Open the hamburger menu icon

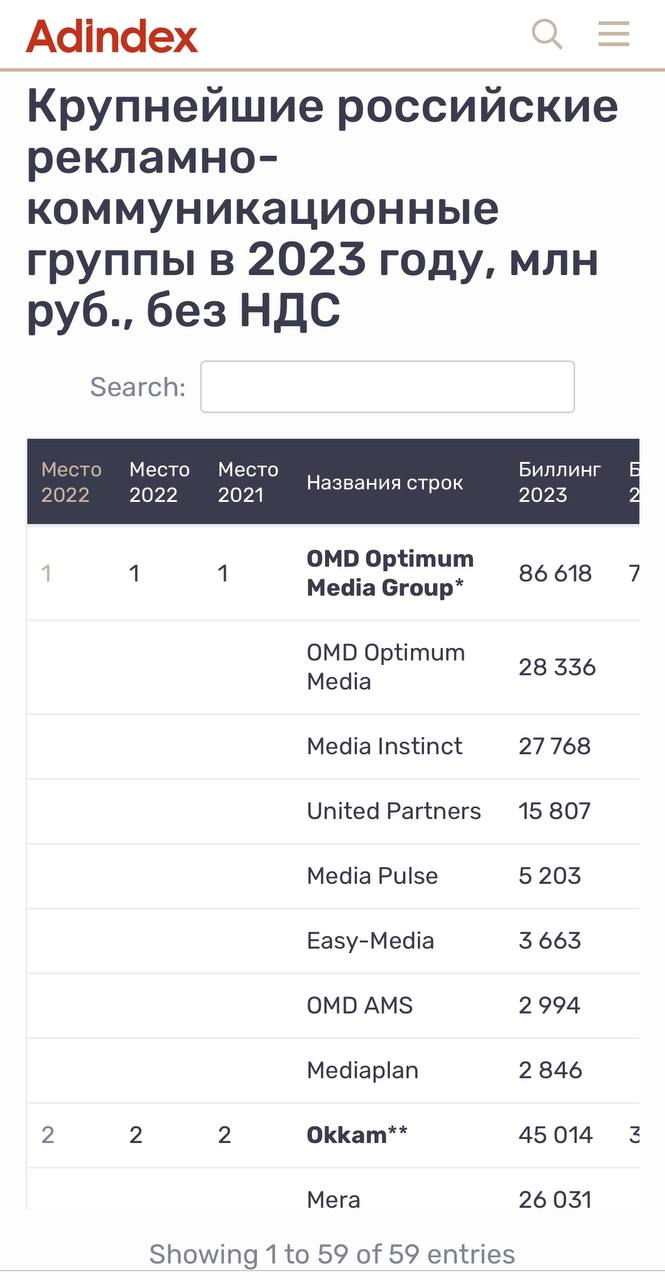tap(613, 34)
